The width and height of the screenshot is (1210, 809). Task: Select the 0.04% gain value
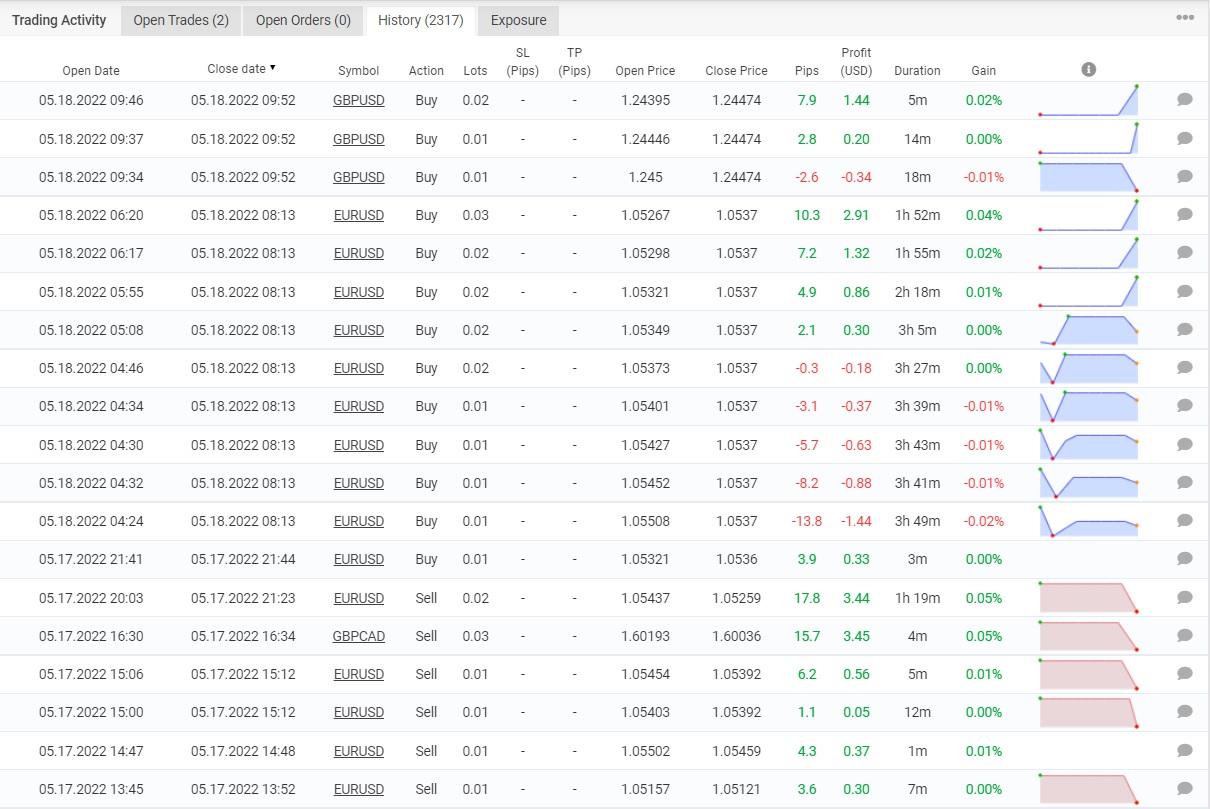pos(983,215)
